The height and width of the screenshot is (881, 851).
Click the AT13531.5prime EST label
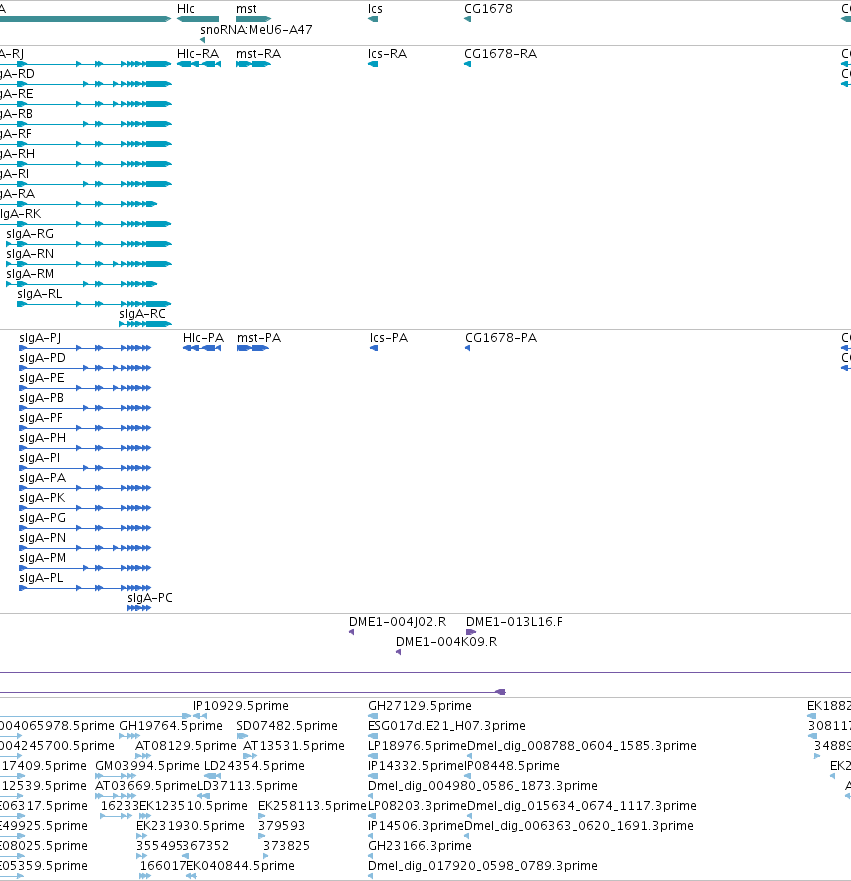tap(293, 746)
